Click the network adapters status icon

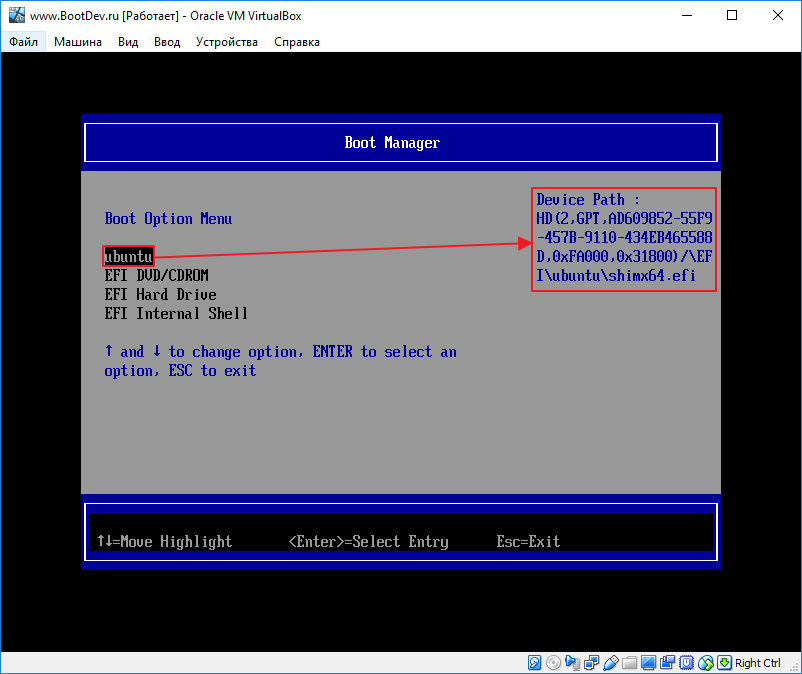point(592,662)
